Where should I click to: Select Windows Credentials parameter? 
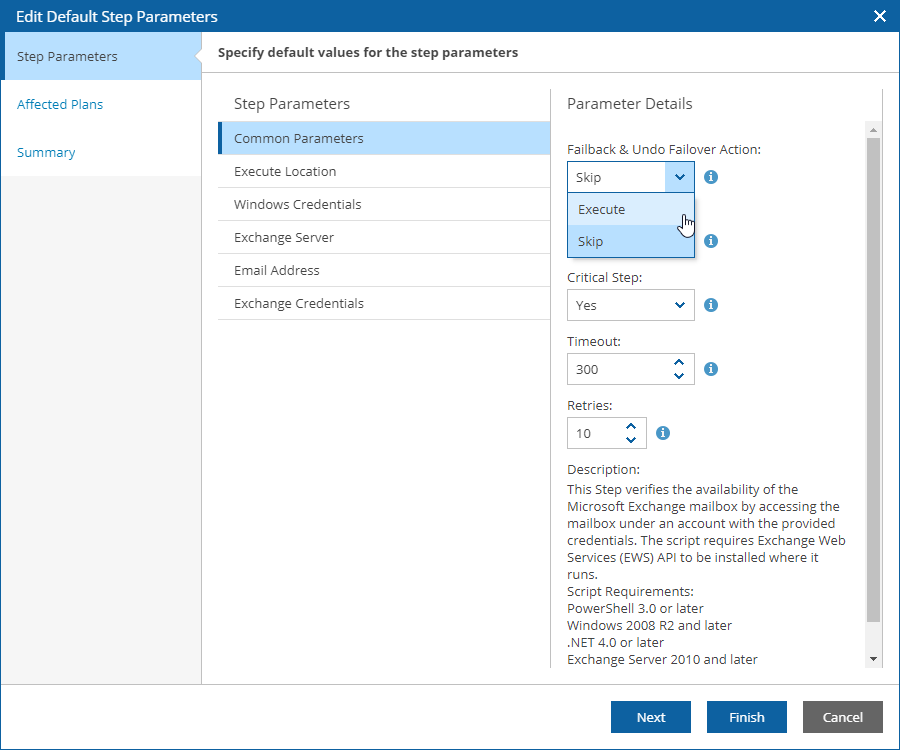[384, 204]
